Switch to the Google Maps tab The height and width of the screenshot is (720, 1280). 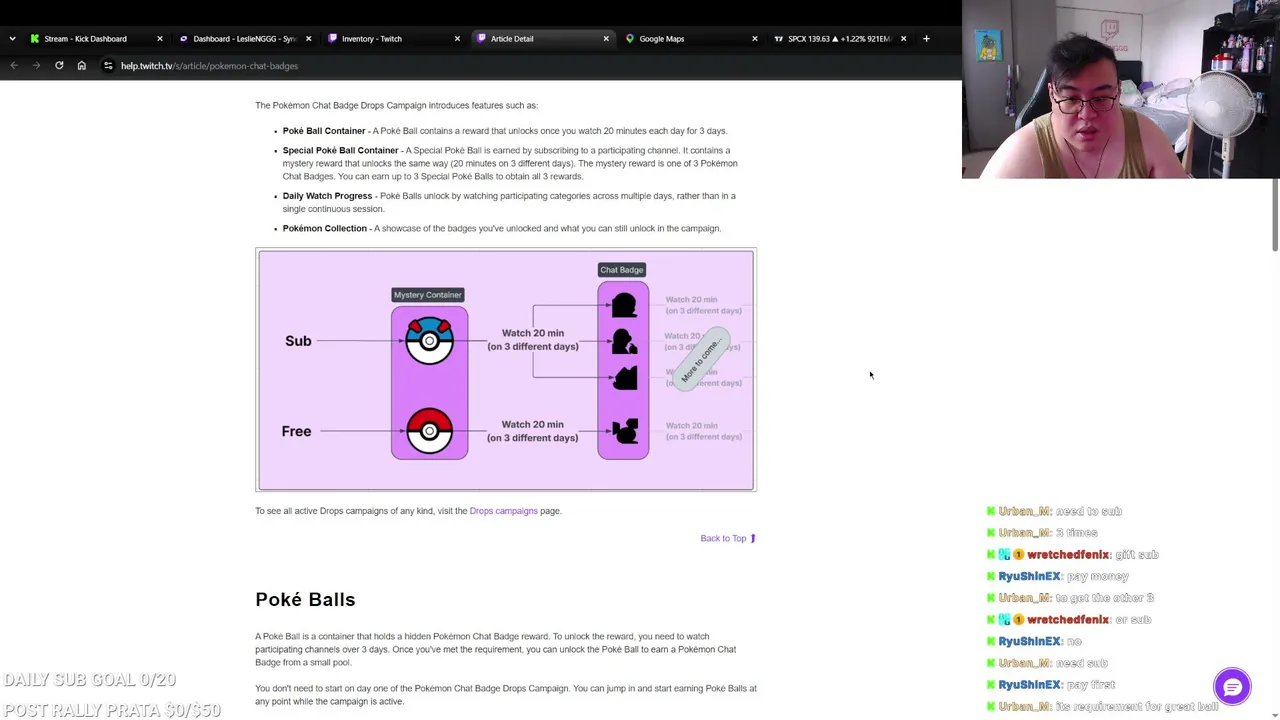[x=690, y=39]
